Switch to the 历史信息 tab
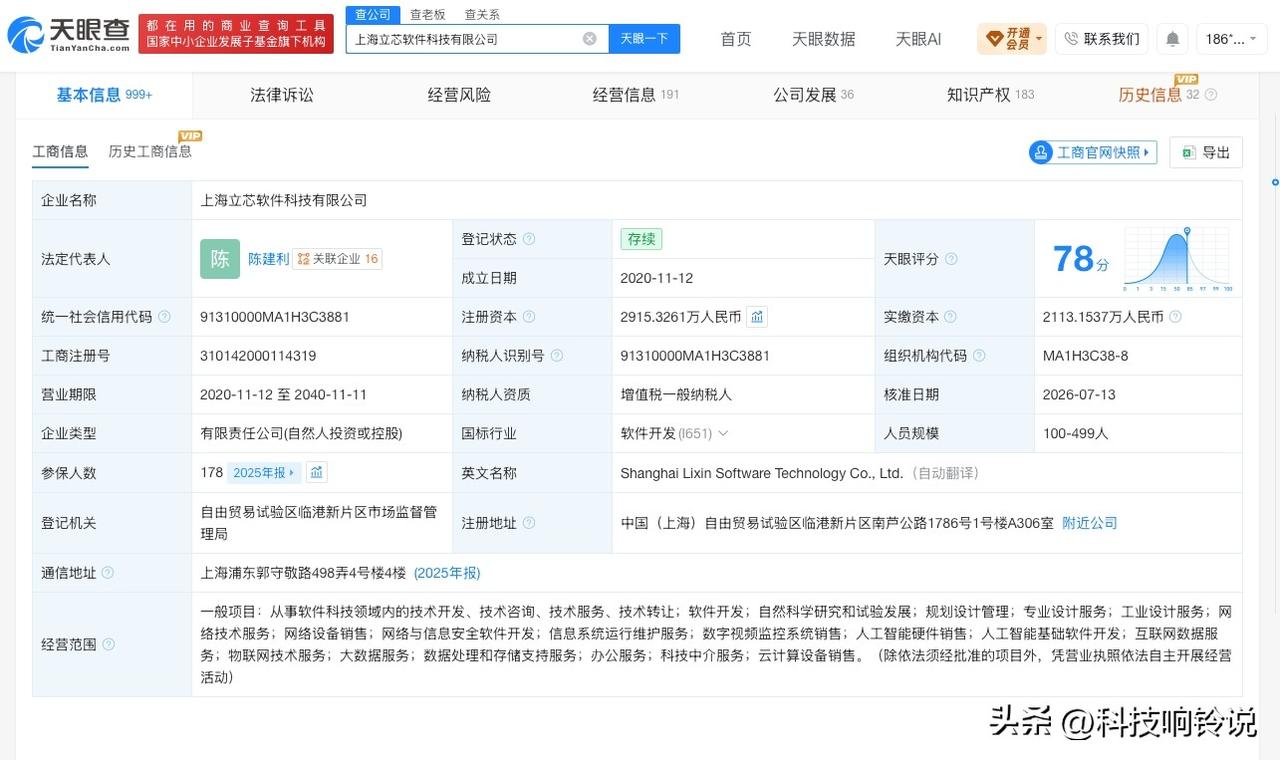 point(1150,95)
